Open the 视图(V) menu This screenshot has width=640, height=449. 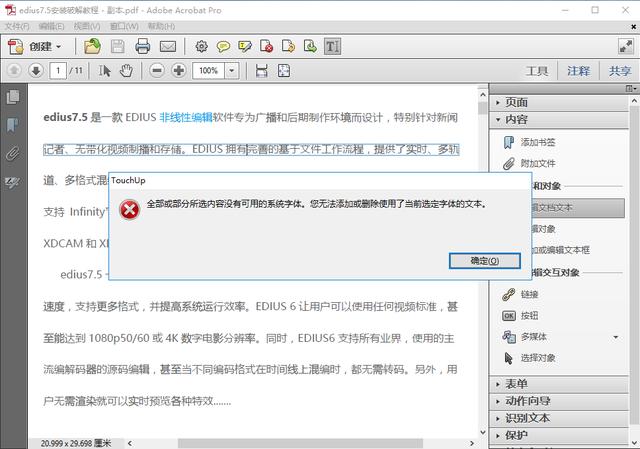87,27
